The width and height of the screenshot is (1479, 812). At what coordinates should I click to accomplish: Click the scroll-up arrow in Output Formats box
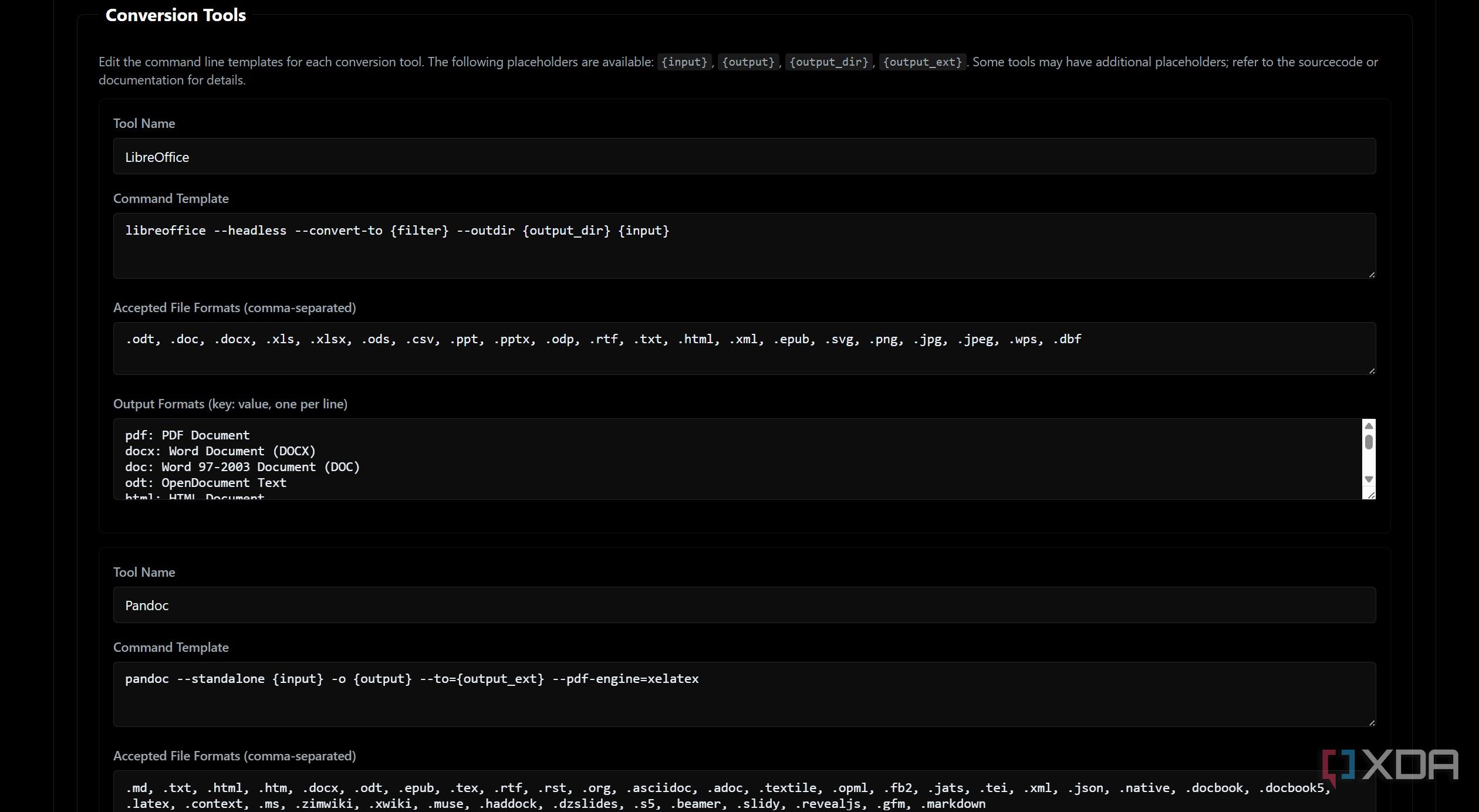pos(1369,426)
